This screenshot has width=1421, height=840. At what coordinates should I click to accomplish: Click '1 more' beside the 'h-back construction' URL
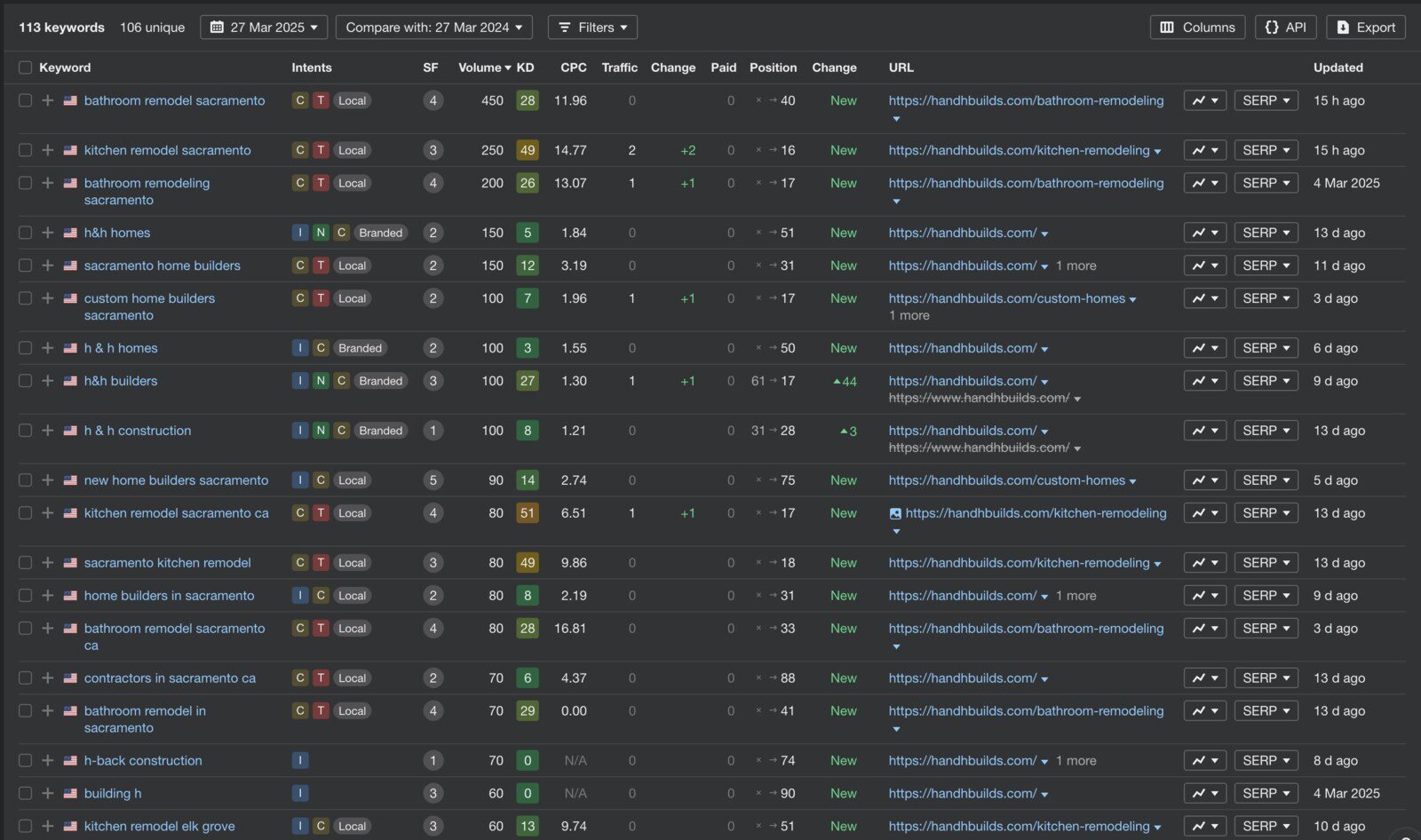1076,761
